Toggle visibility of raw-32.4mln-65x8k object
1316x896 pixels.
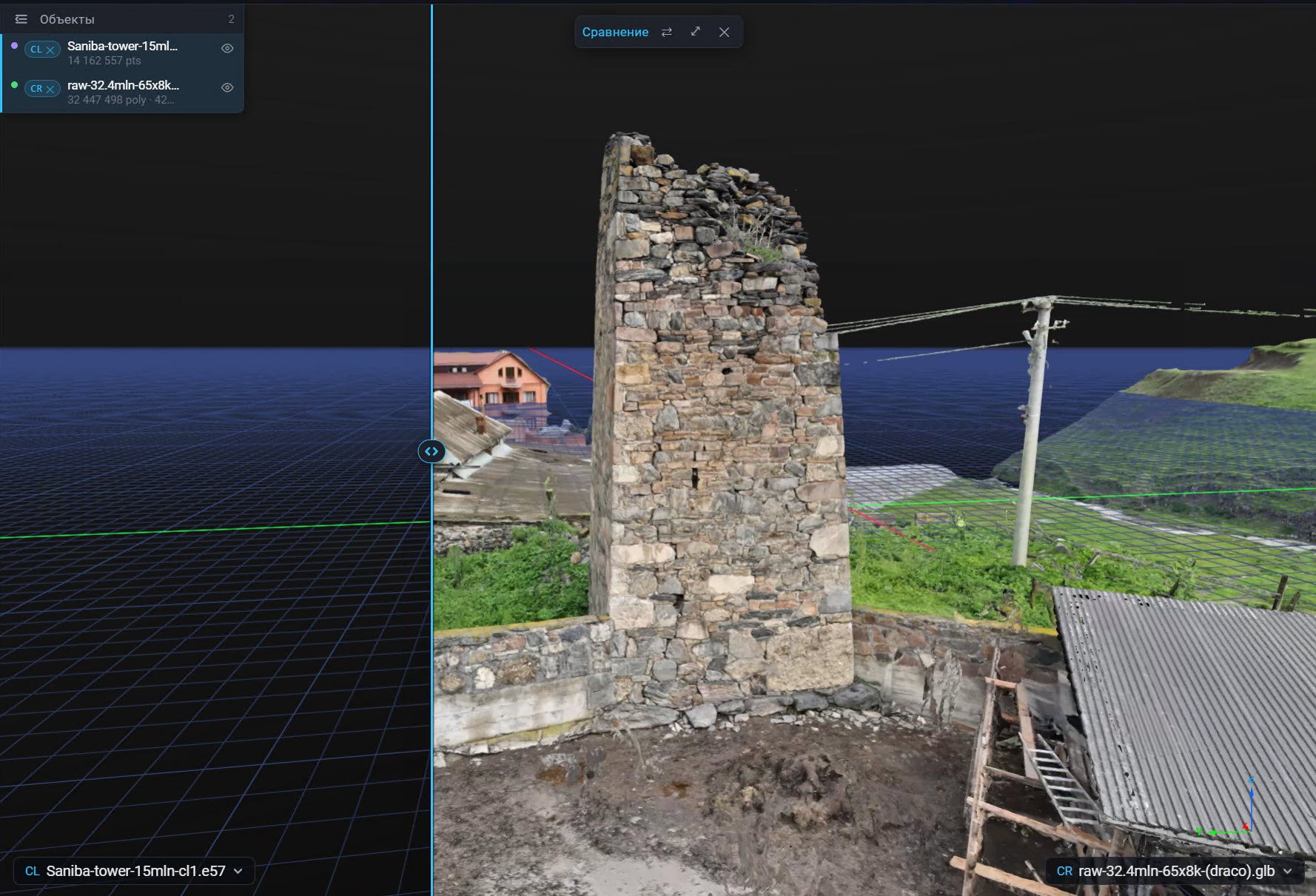tap(227, 87)
